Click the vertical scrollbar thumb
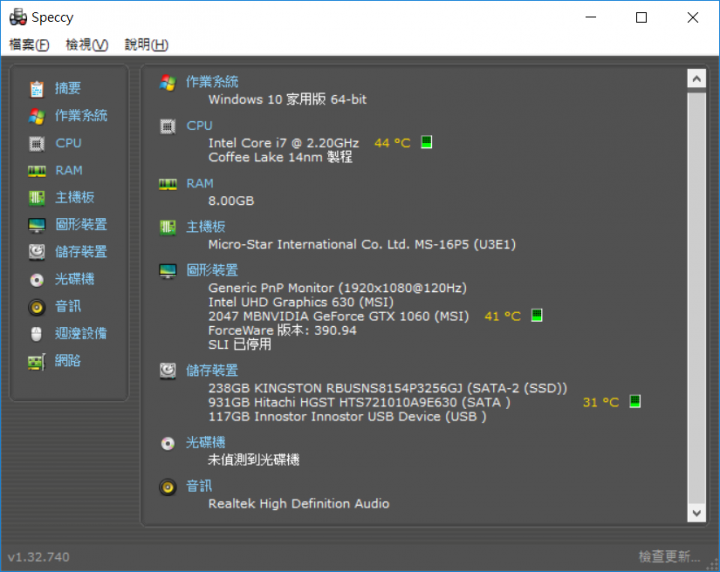720x572 pixels. (x=697, y=297)
